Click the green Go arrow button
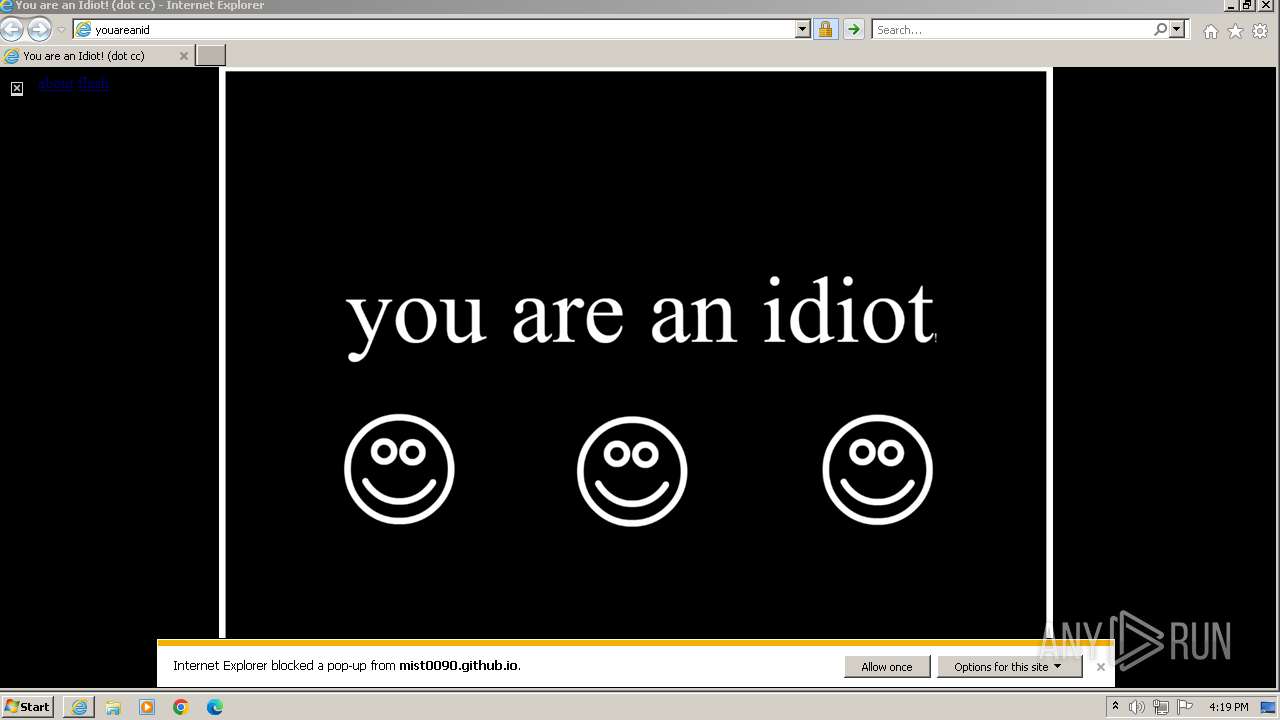 (x=853, y=30)
